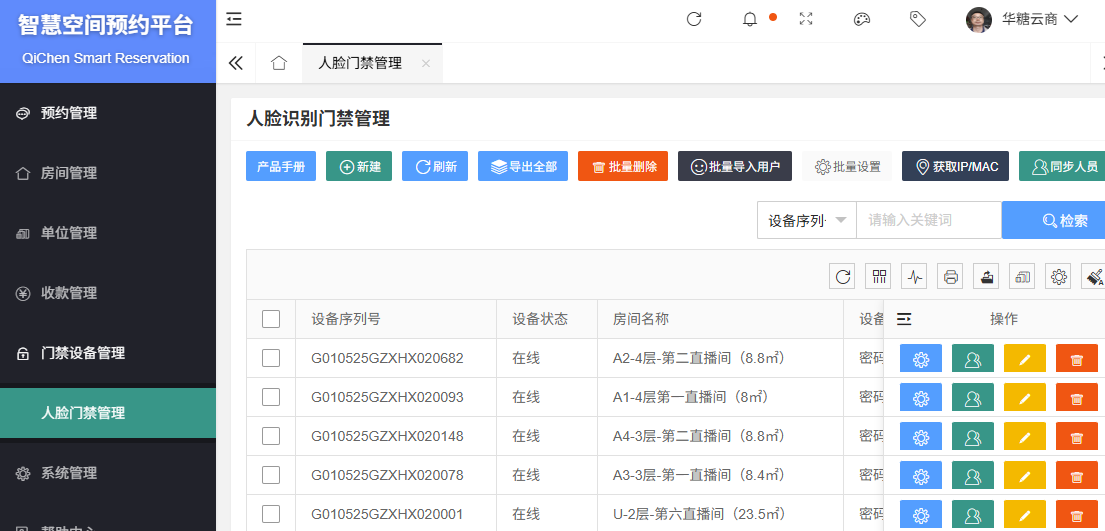Open the theme palette icon
The height and width of the screenshot is (531, 1105).
point(862,19)
